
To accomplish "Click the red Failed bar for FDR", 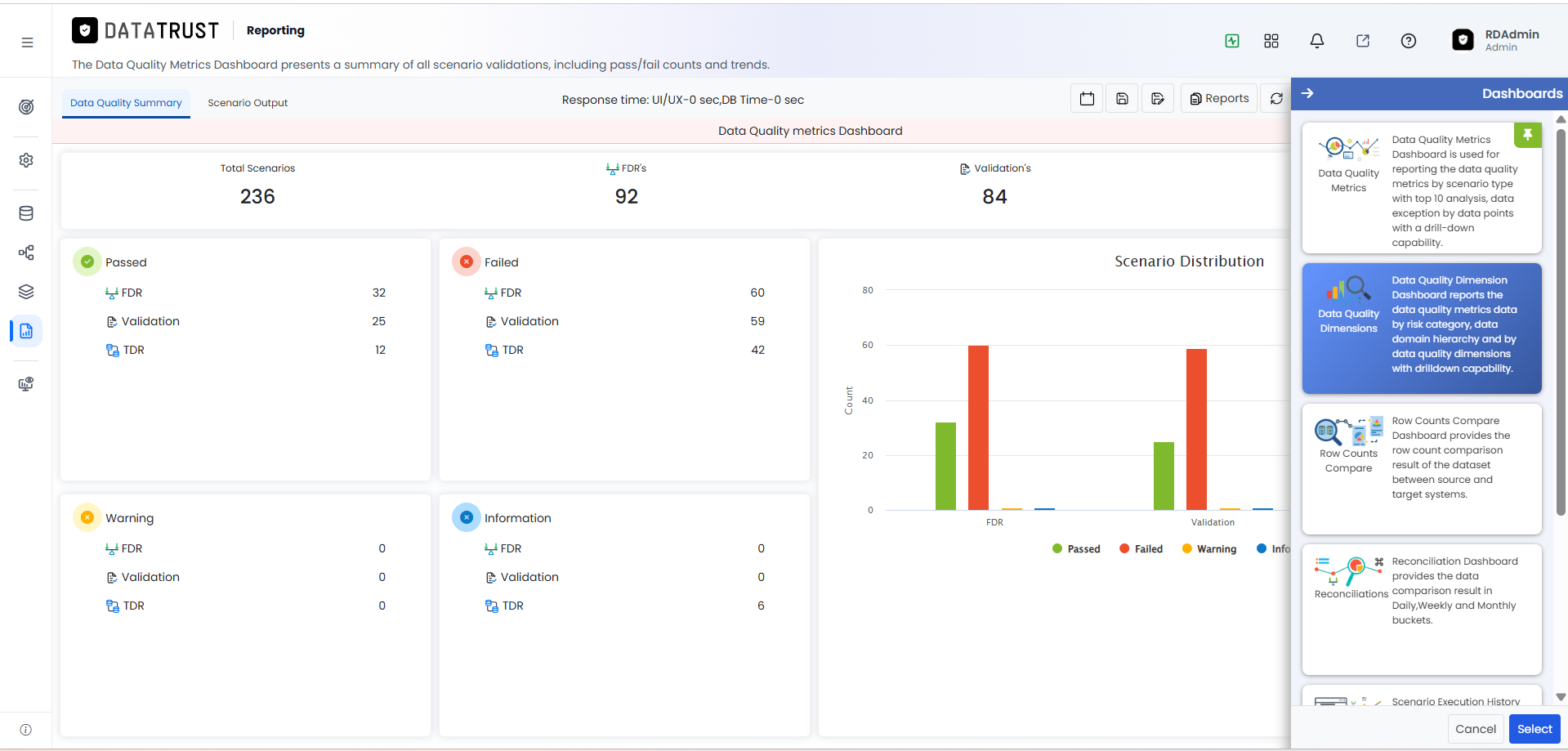I will pyautogui.click(x=978, y=427).
